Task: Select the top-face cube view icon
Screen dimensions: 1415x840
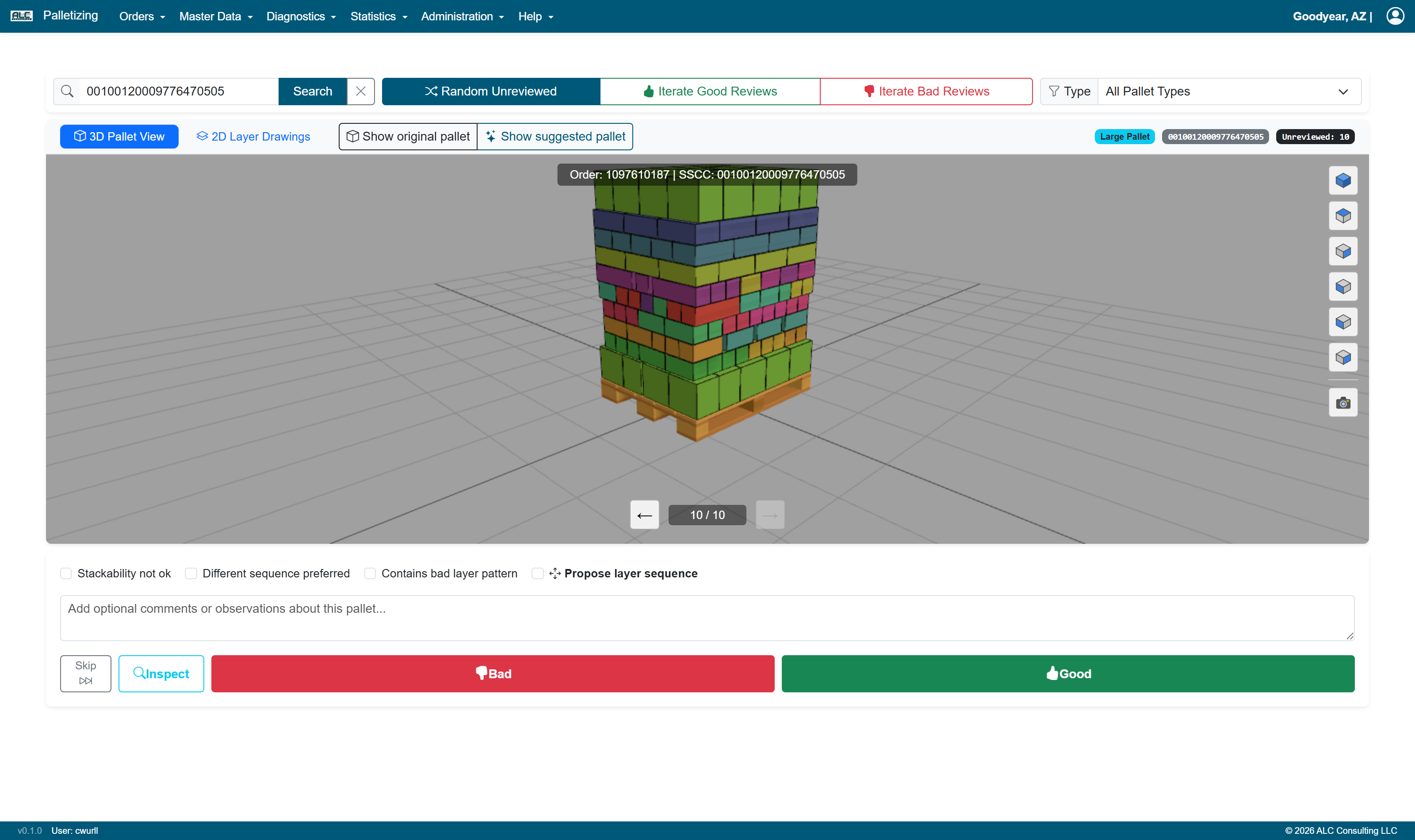Action: point(1343,216)
